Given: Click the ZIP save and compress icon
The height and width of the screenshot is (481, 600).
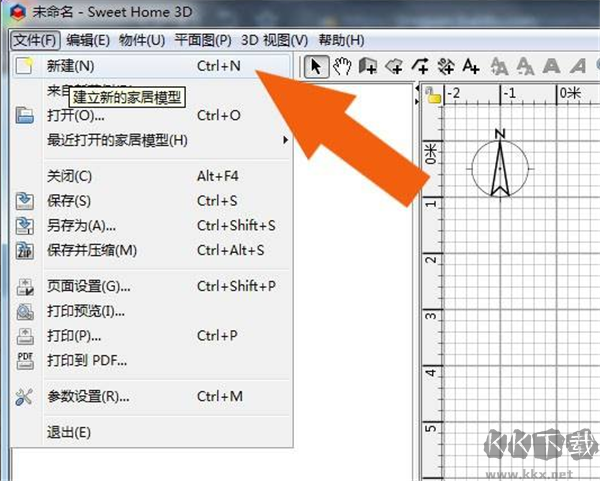Looking at the screenshot, I should point(24,251).
